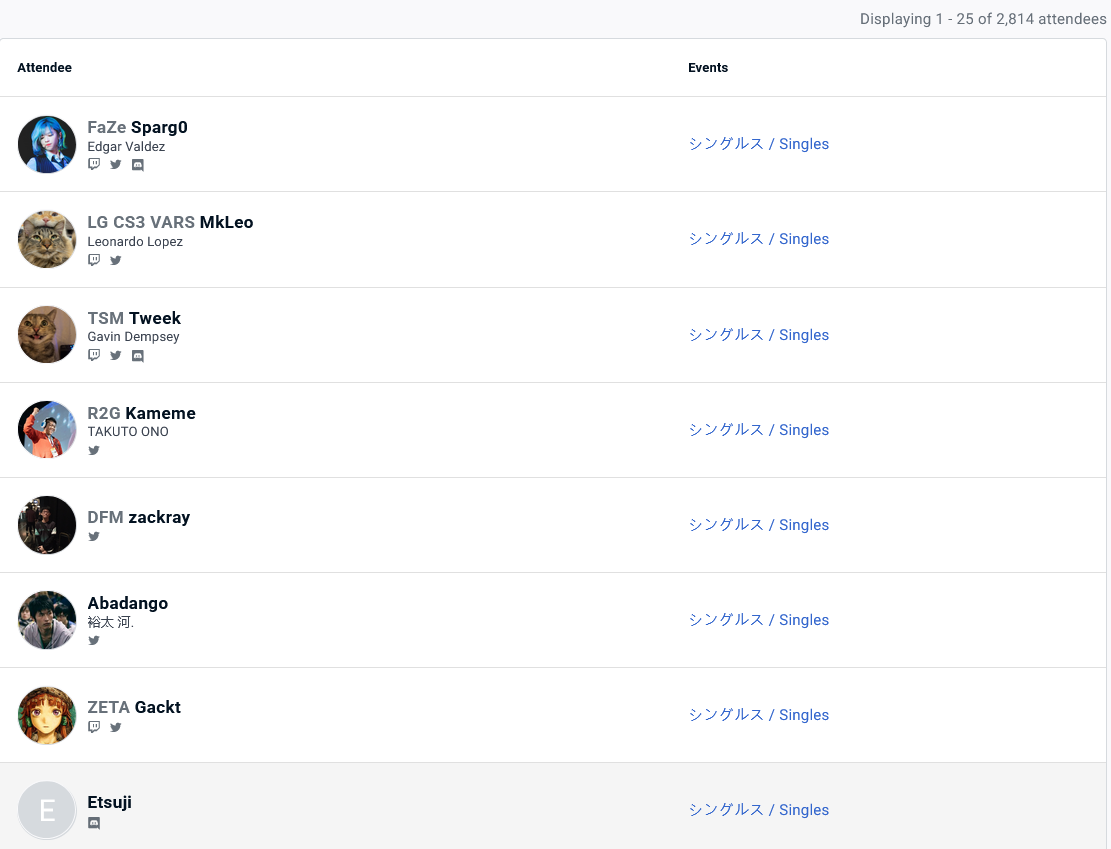
Task: Select the R2G Kameme attendee name
Action: [x=142, y=413]
